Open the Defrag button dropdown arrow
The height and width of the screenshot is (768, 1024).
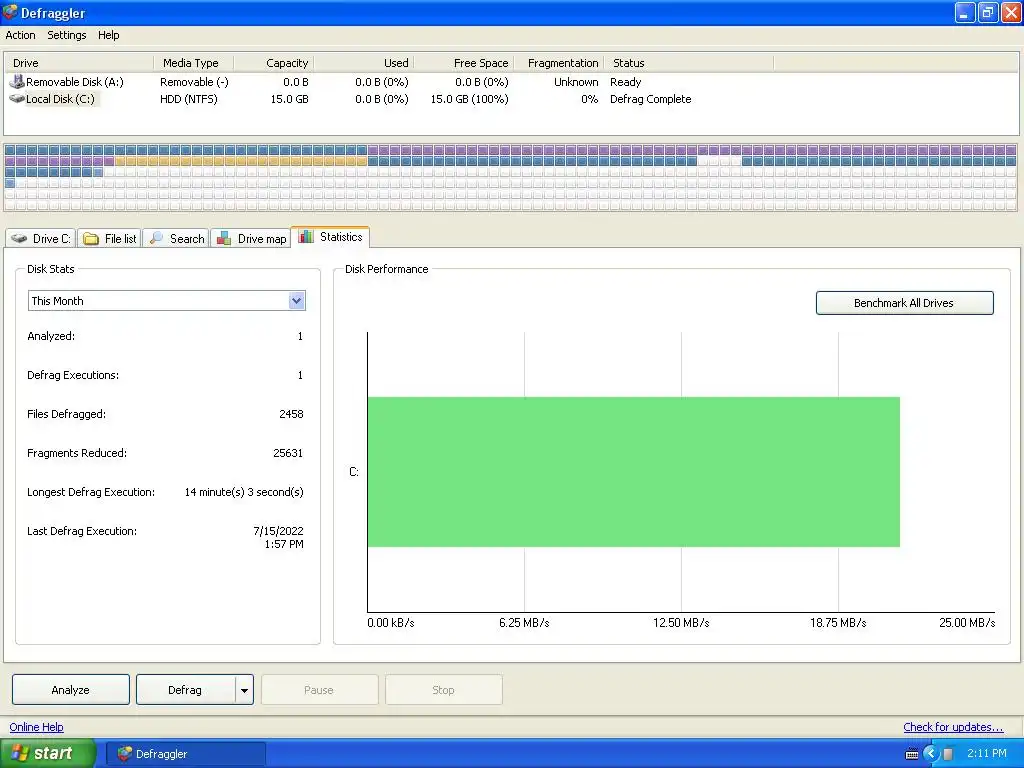(244, 690)
